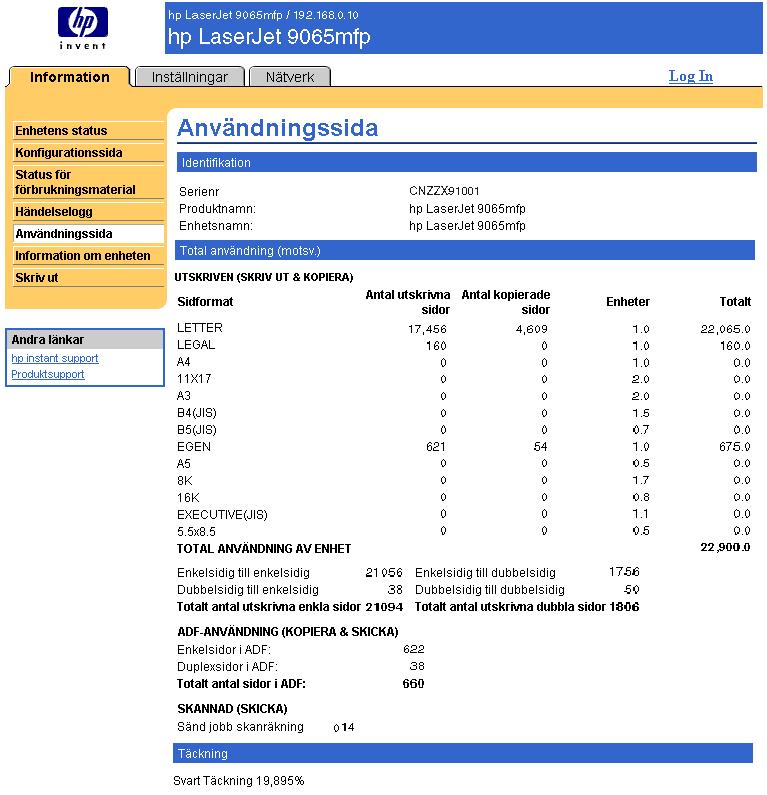Open Information om enheten page
This screenshot has height=795, width=767.
[x=88, y=256]
